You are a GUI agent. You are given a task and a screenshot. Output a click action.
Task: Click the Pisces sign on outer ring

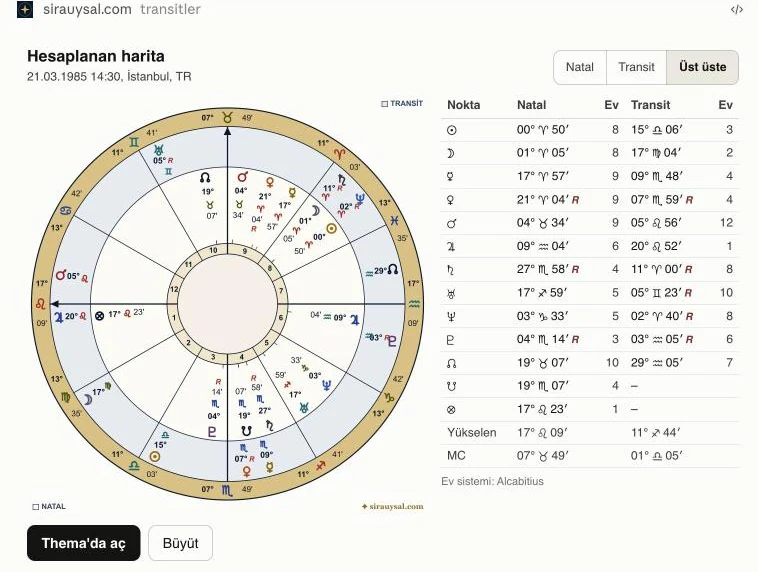tap(394, 220)
